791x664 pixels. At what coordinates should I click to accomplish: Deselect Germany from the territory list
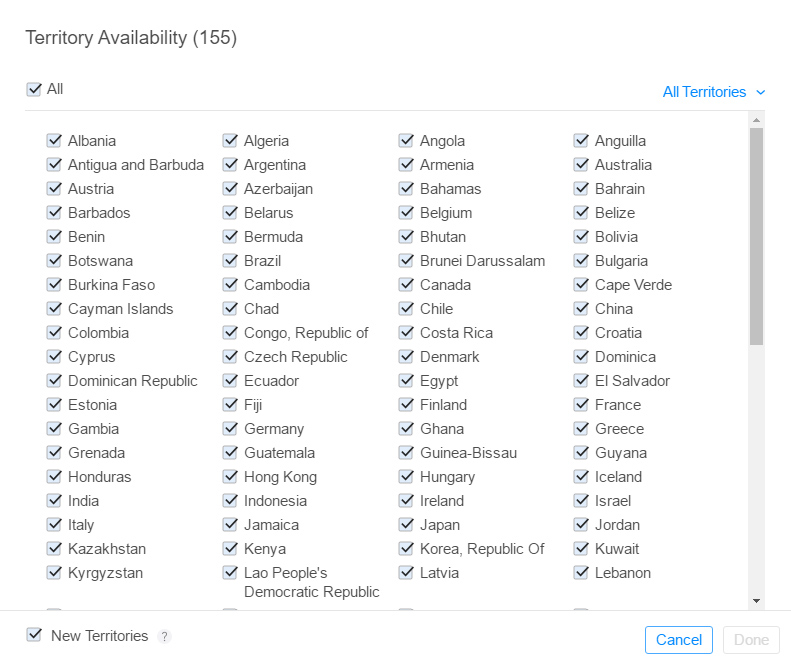(x=230, y=429)
